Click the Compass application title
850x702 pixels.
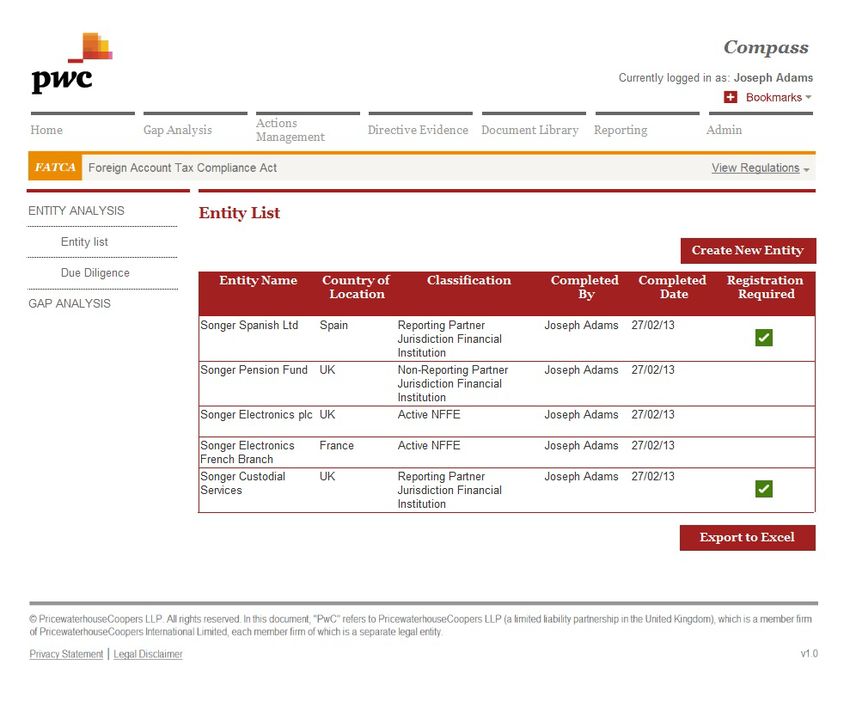coord(766,48)
